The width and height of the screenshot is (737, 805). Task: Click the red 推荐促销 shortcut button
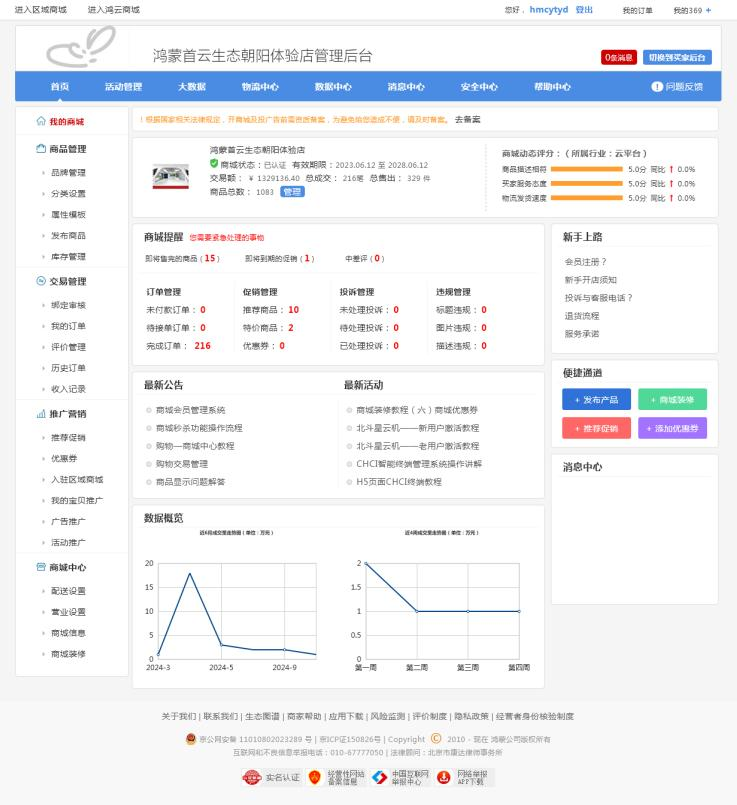[596, 428]
